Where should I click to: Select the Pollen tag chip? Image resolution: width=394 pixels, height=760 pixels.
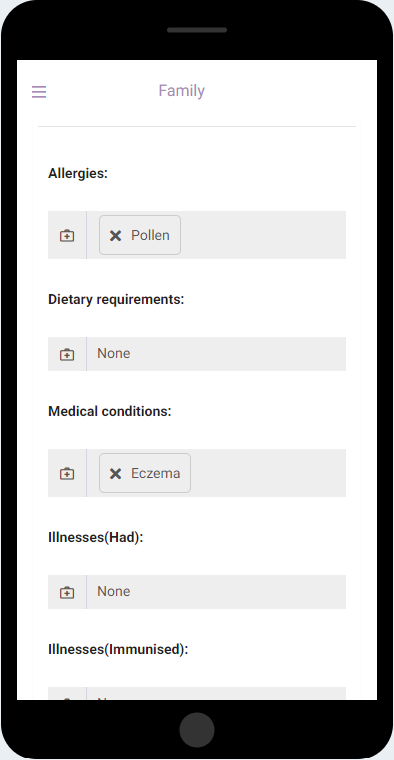pyautogui.click(x=140, y=235)
